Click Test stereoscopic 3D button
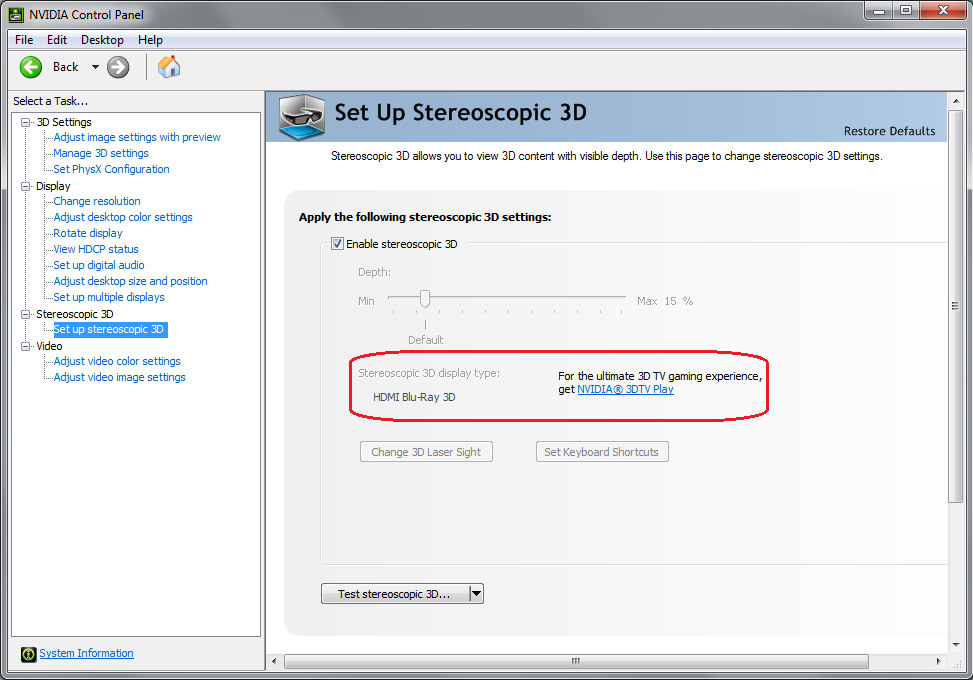The height and width of the screenshot is (680, 973). point(395,594)
